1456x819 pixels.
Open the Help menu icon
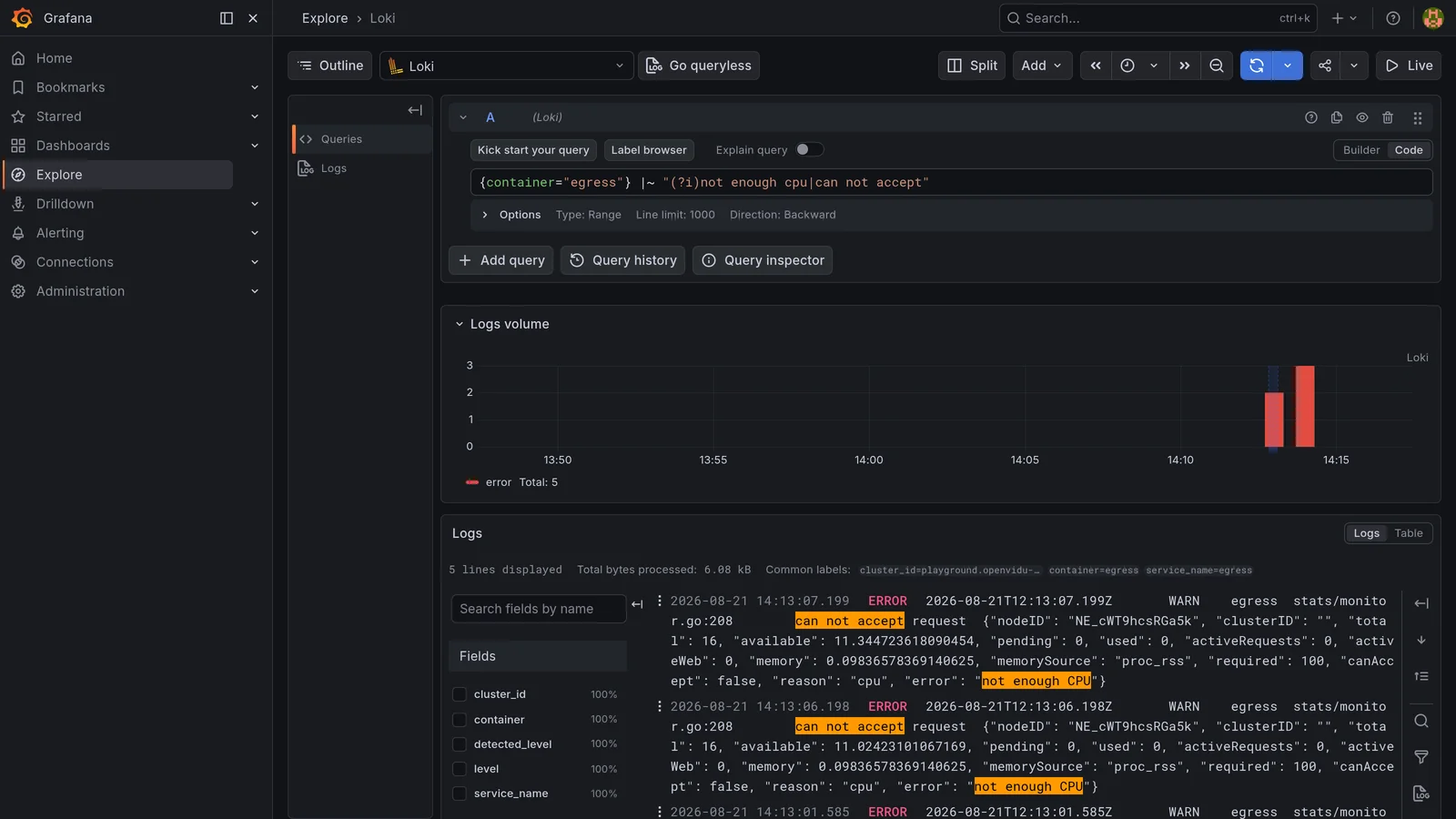1393,18
